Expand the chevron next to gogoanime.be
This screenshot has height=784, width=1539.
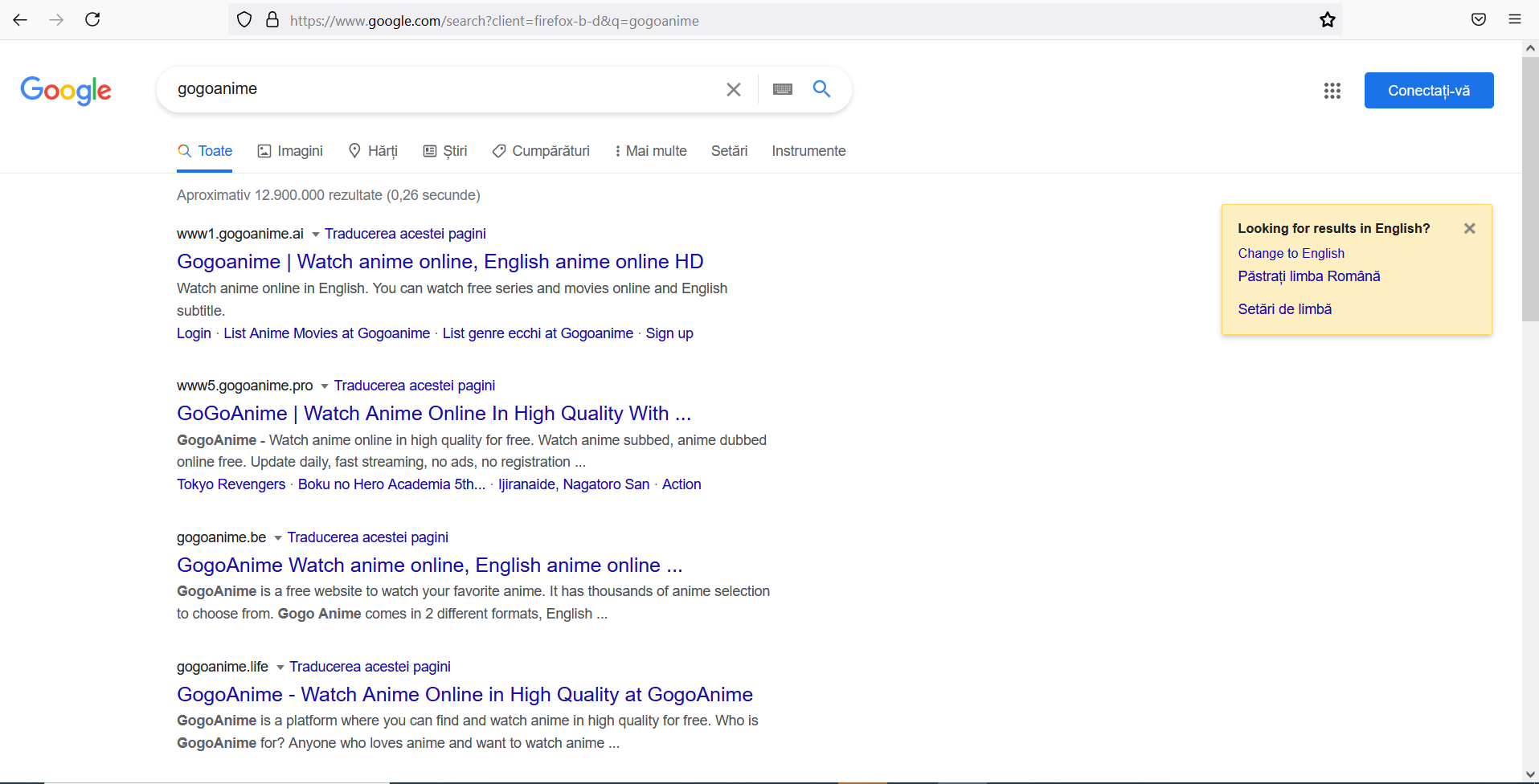277,538
